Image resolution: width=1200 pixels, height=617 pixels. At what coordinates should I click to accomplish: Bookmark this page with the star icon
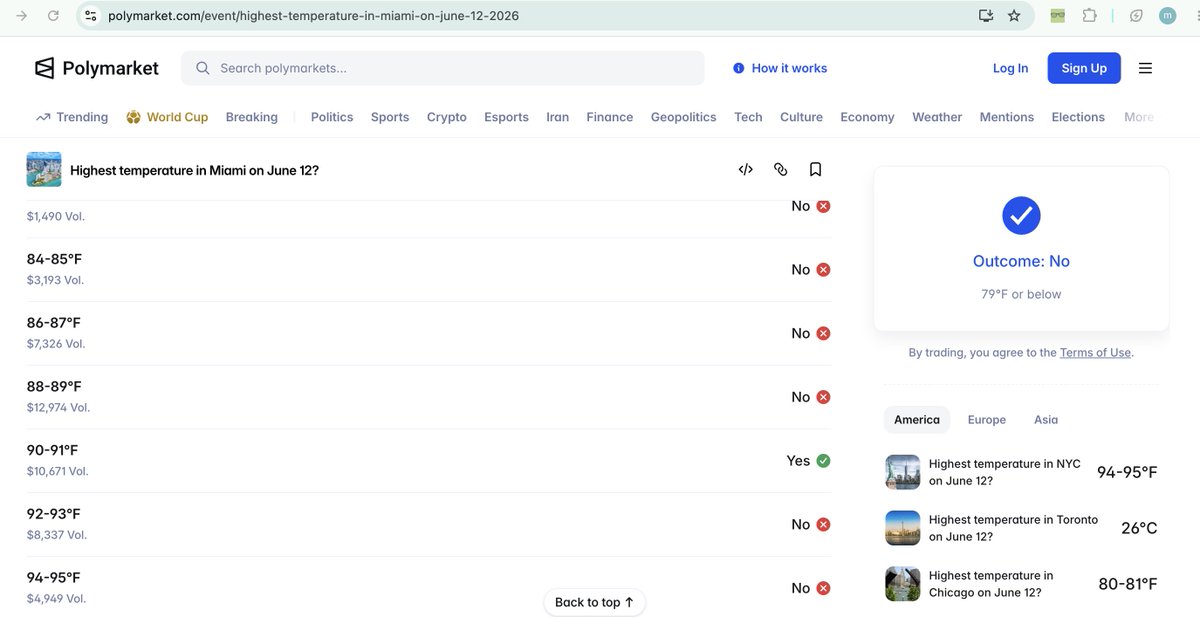[x=1014, y=16]
